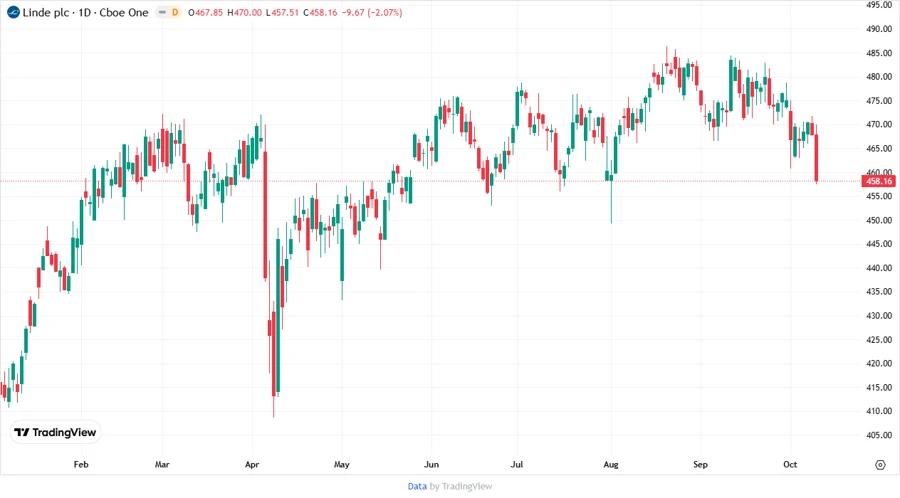Click the open price value O467.85
Screen dimensions: 900x498
[207, 12]
